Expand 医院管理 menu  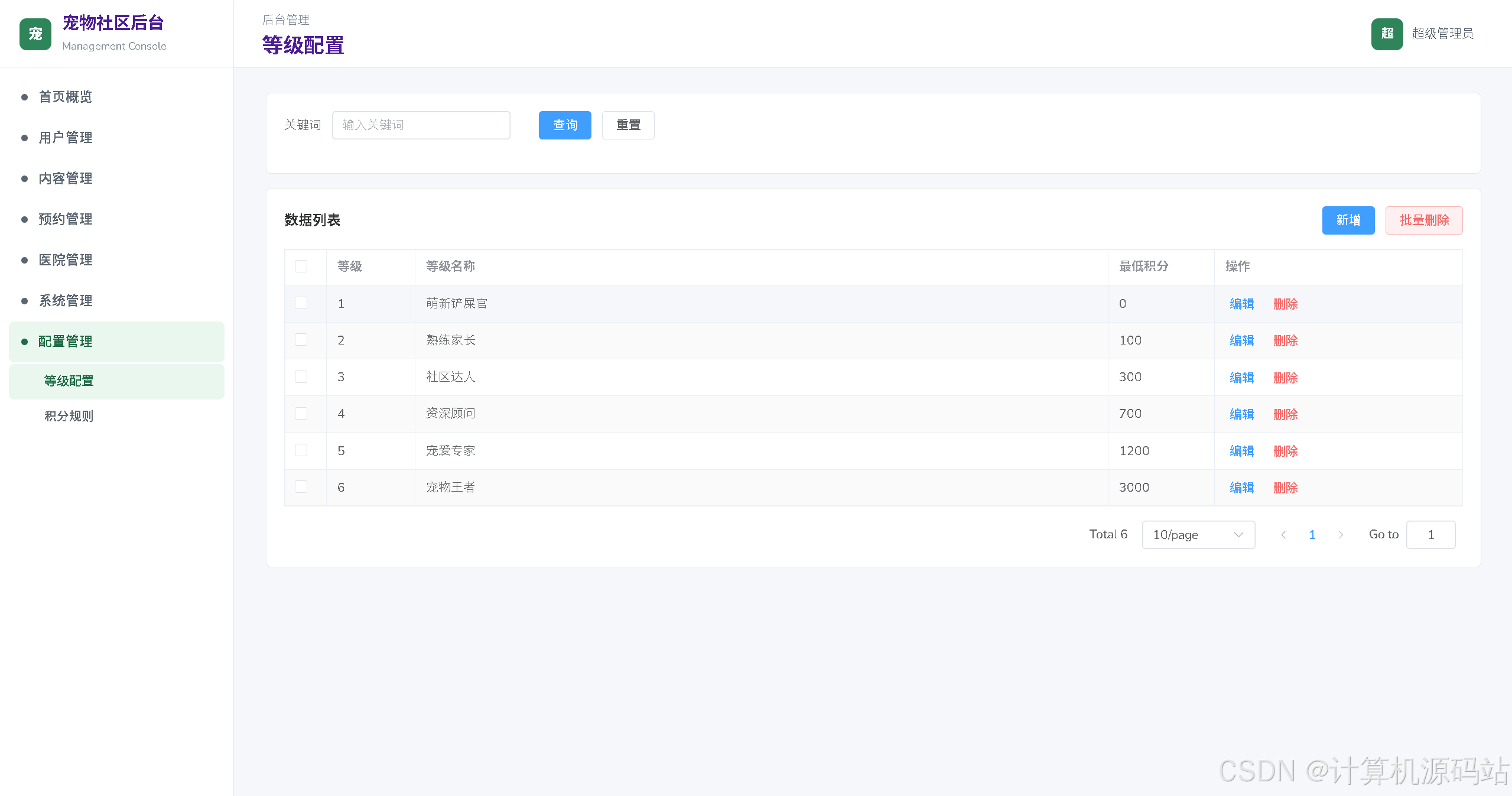pos(116,260)
